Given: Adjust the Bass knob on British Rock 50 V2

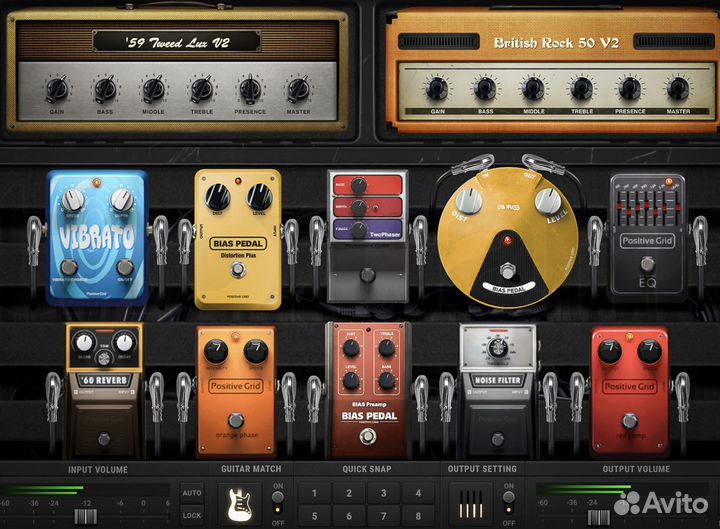Looking at the screenshot, I should 485,88.
